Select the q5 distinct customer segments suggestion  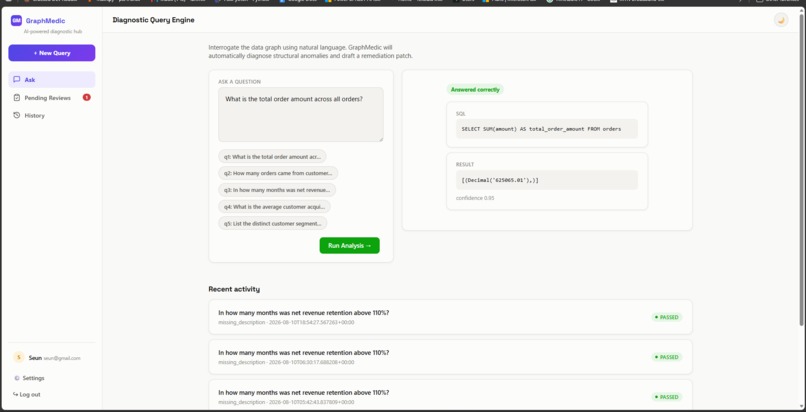point(272,223)
